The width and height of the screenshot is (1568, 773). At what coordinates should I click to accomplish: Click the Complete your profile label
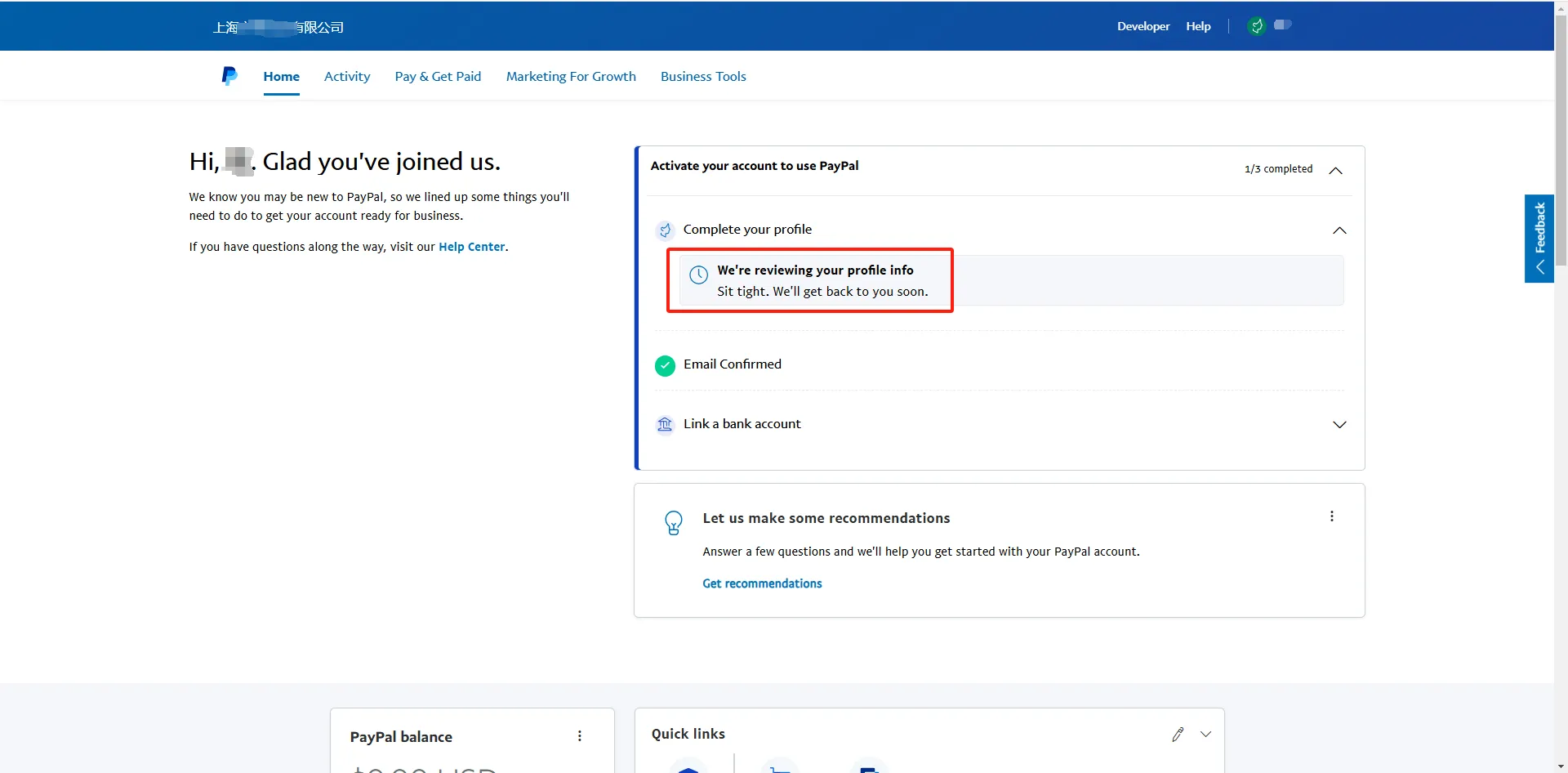click(747, 230)
